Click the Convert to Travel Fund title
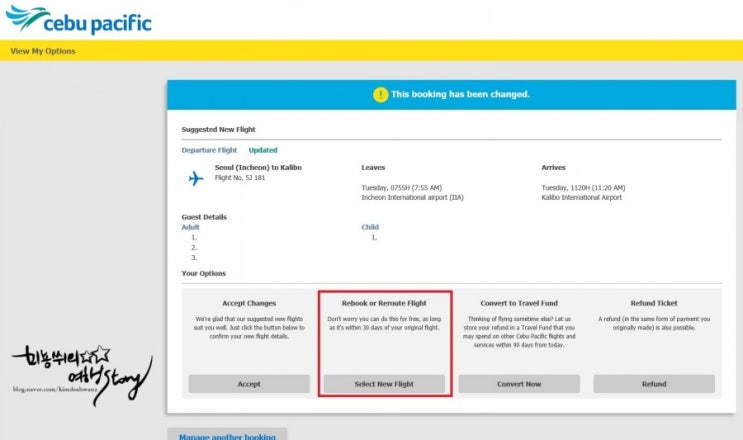Image resolution: width=743 pixels, height=440 pixels. pyautogui.click(x=519, y=303)
